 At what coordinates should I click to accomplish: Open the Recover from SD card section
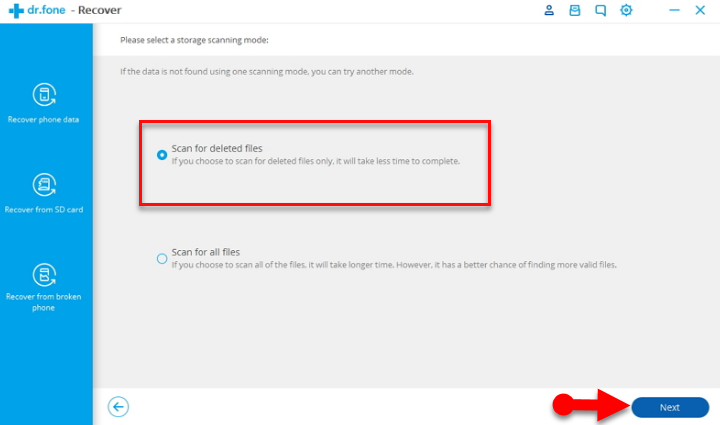(x=43, y=186)
